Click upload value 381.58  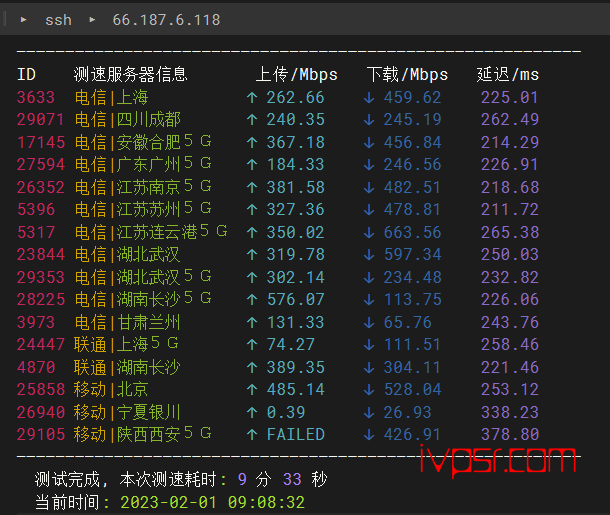(x=295, y=187)
